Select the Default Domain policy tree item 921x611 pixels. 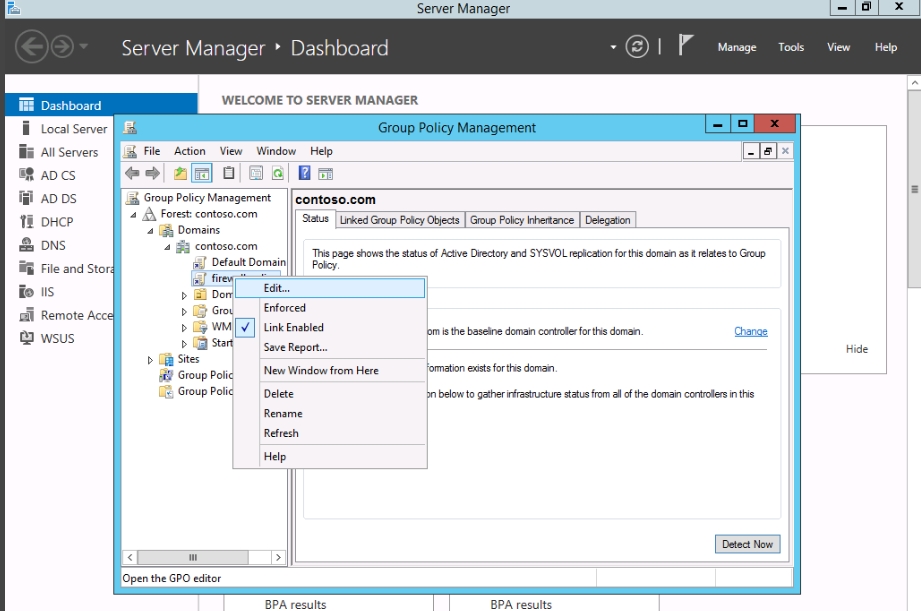(240, 262)
